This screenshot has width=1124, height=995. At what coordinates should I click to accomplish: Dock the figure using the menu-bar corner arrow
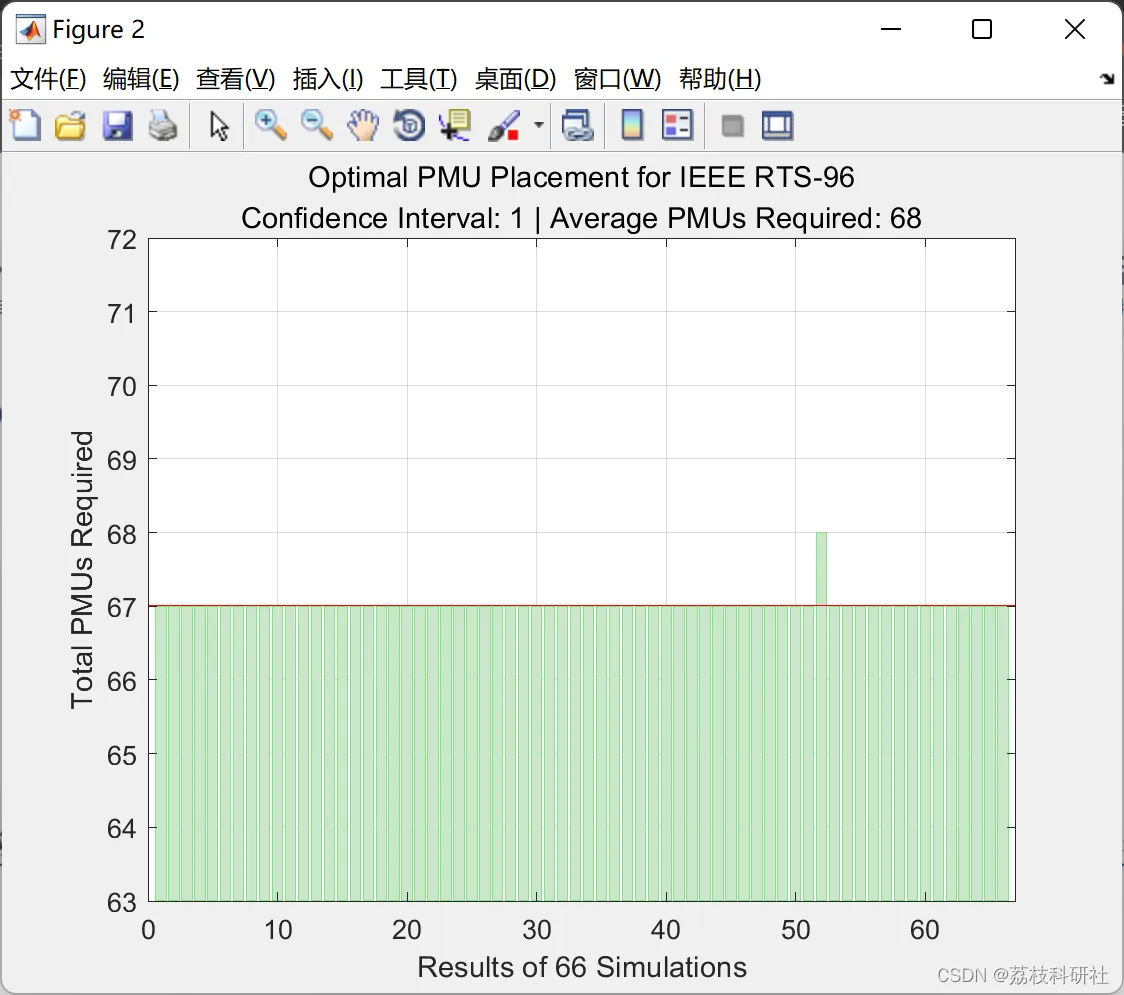pos(1108,79)
